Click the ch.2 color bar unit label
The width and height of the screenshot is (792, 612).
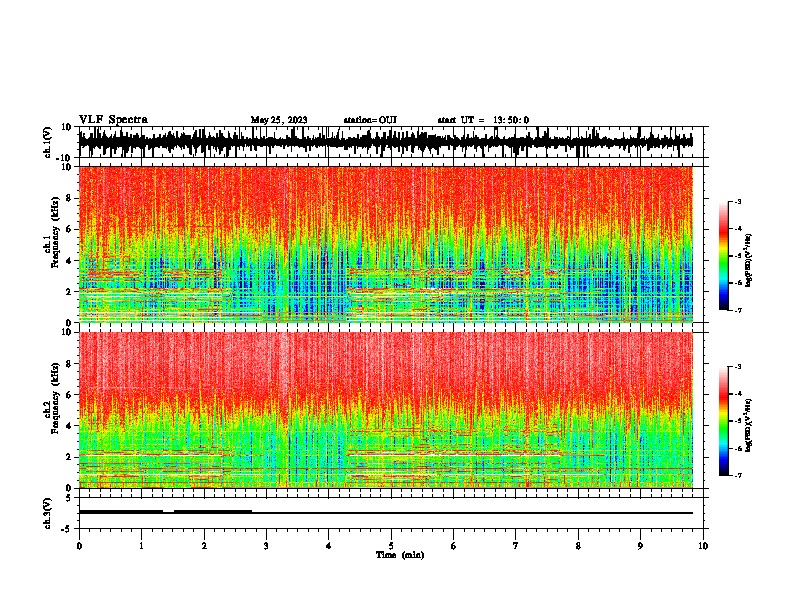pos(748,425)
